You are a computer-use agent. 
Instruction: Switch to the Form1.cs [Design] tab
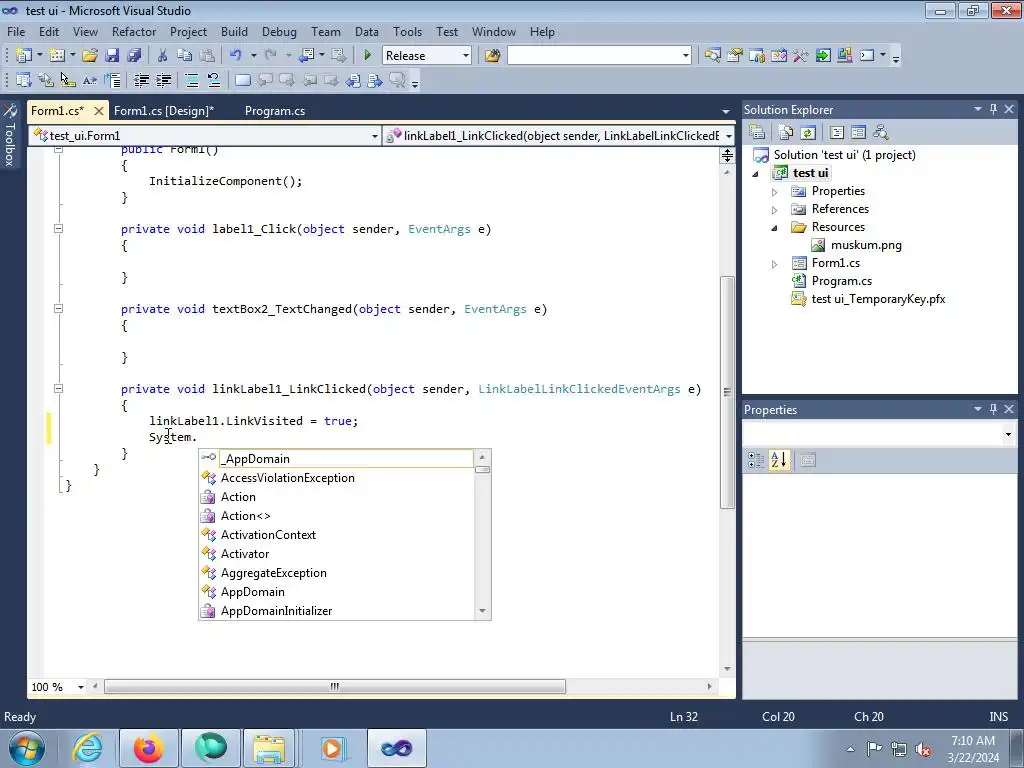click(164, 110)
